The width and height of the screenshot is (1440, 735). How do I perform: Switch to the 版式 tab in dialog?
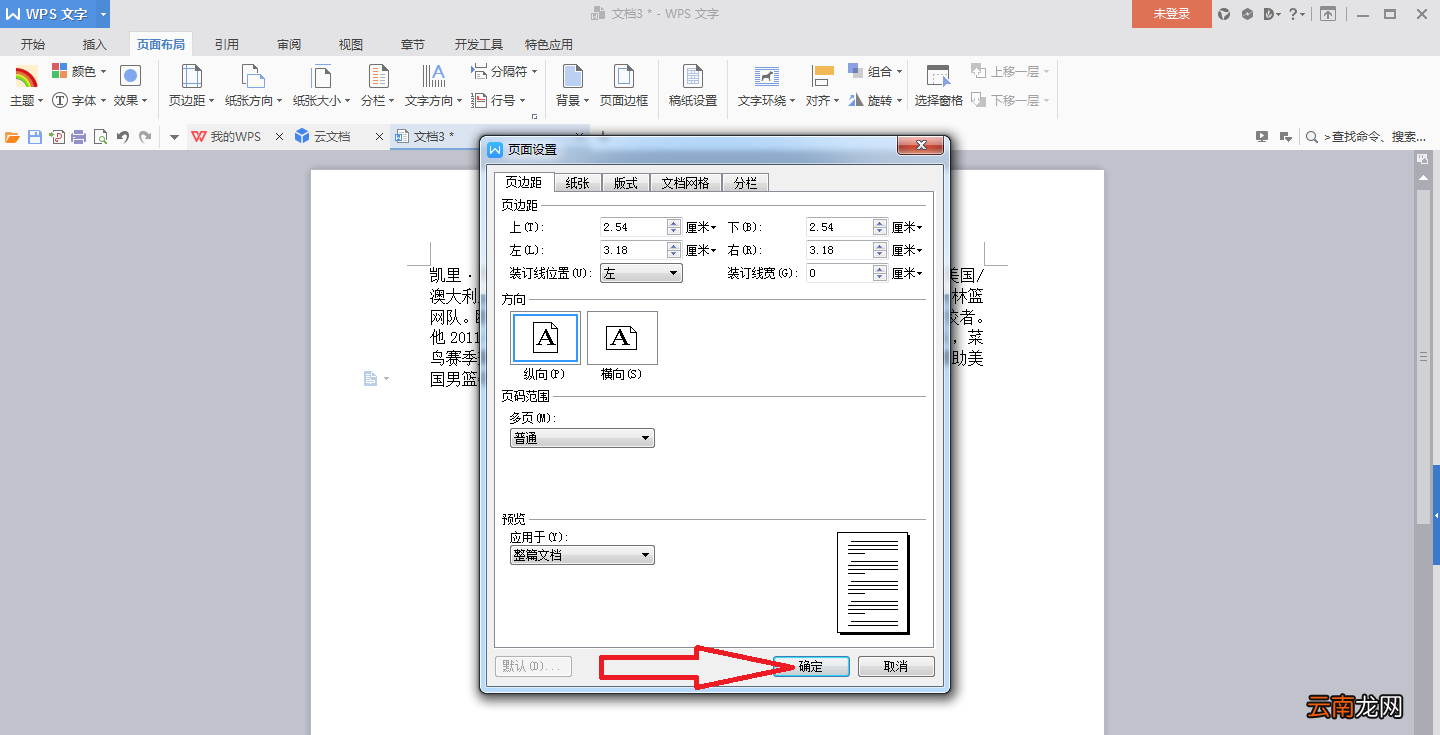tap(626, 182)
